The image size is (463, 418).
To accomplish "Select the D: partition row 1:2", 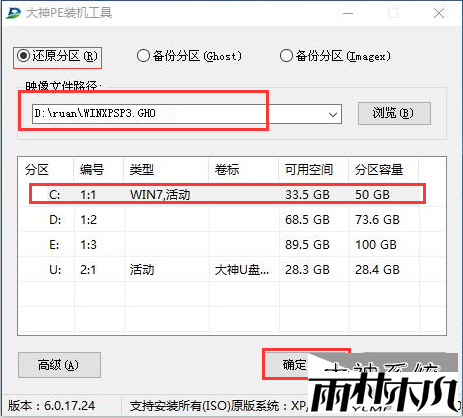I will (232, 219).
